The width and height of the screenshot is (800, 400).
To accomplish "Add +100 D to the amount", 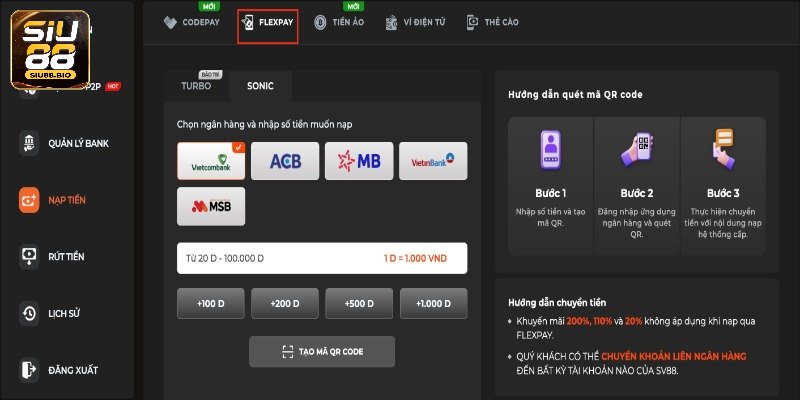I will pos(211,304).
